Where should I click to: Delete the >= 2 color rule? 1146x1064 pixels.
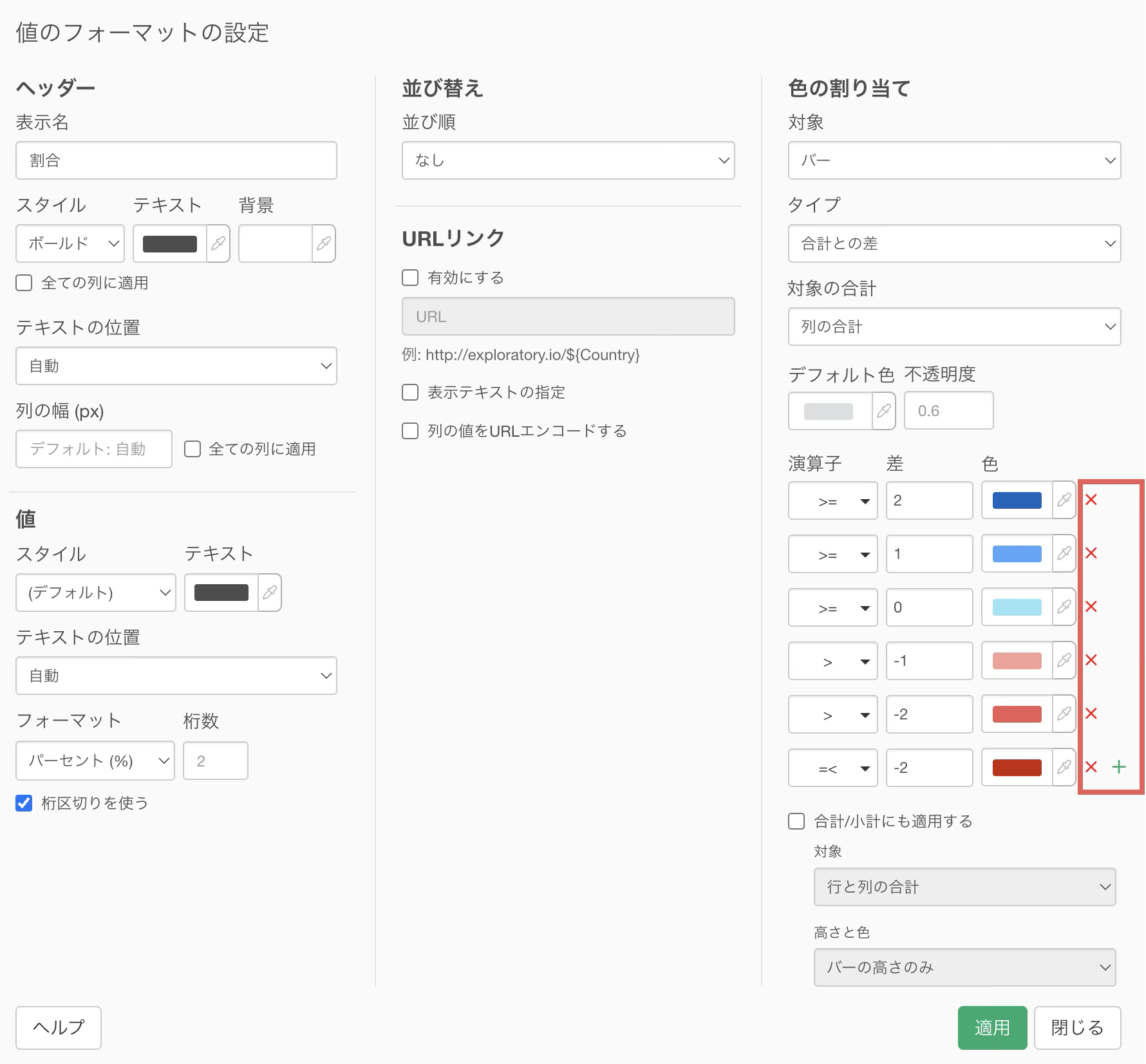click(1091, 500)
